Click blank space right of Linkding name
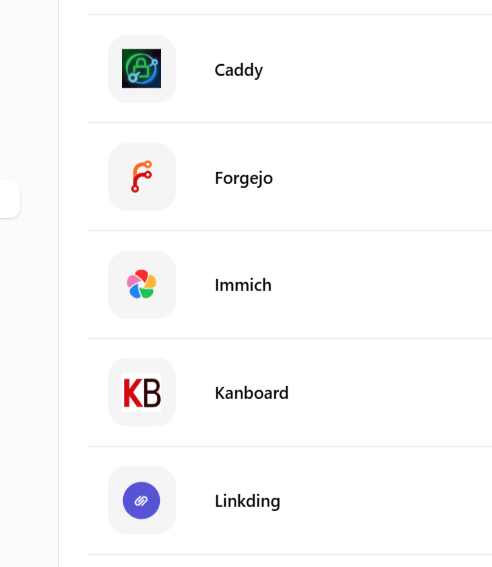Image resolution: width=492 pixels, height=567 pixels. (386, 500)
